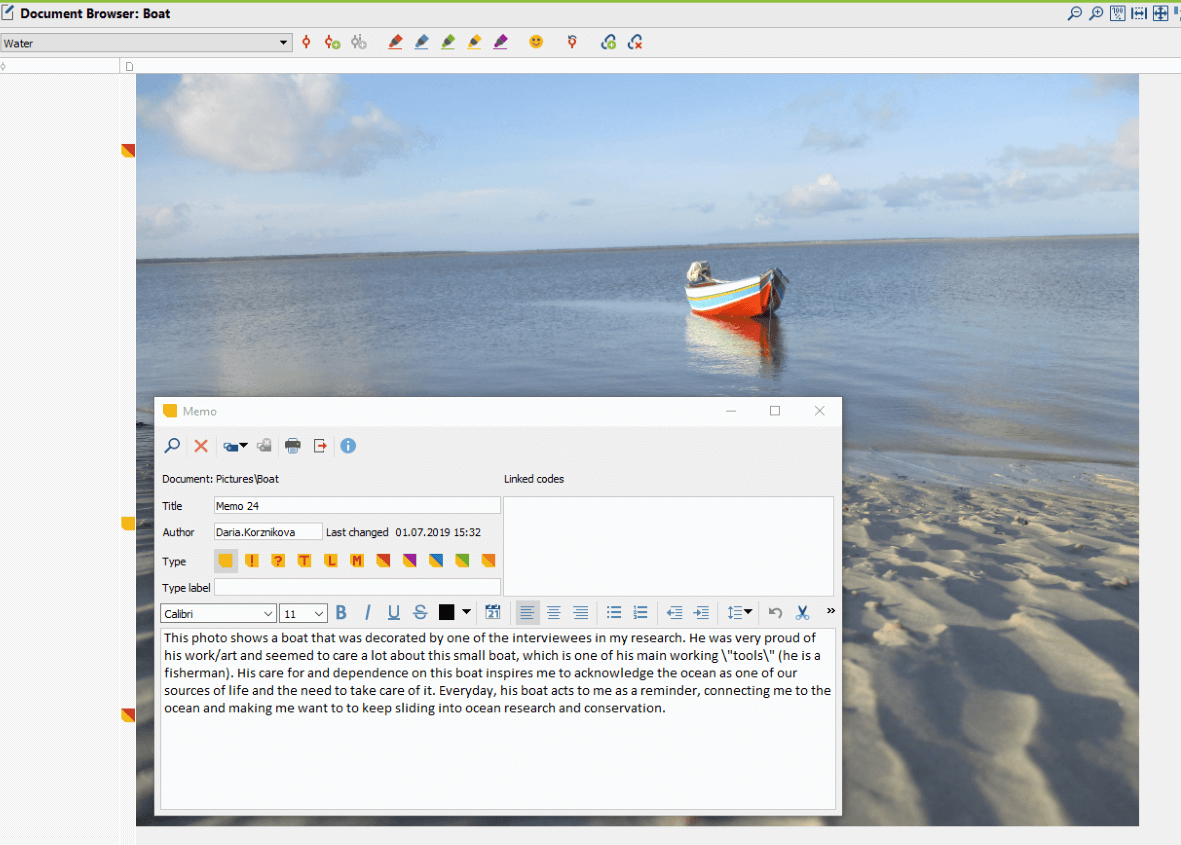The image size is (1181, 845).
Task: Select the L memo type
Action: (x=331, y=560)
